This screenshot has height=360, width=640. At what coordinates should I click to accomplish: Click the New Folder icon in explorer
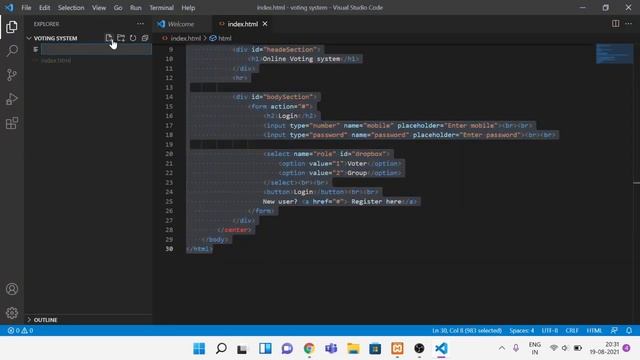tap(121, 38)
